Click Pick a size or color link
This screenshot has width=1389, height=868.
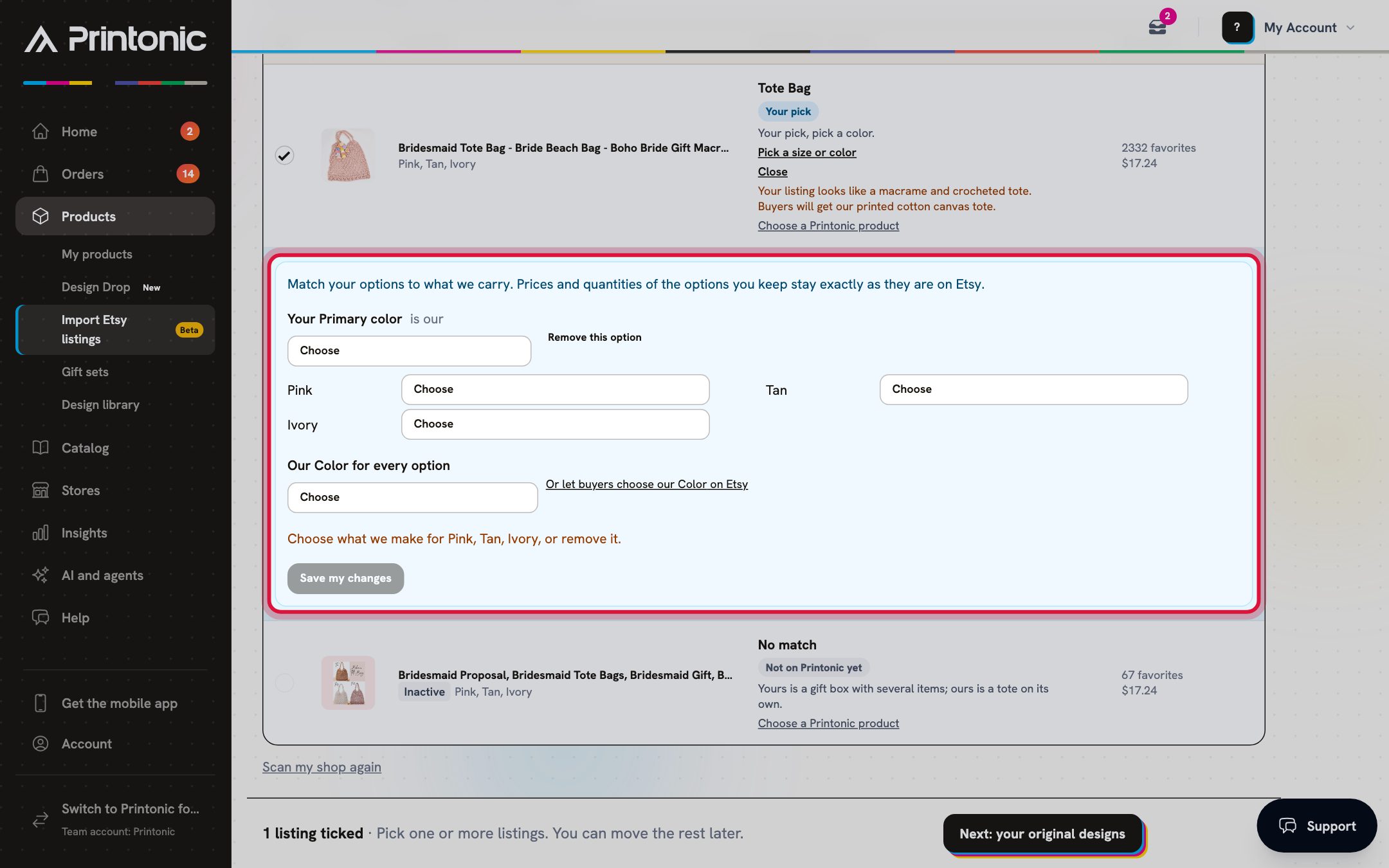tap(806, 152)
